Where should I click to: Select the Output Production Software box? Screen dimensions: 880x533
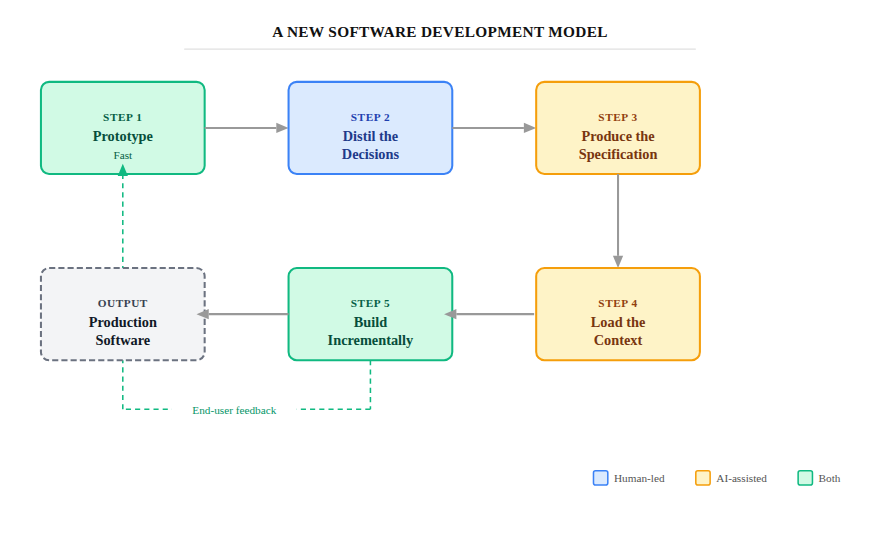coord(122,314)
